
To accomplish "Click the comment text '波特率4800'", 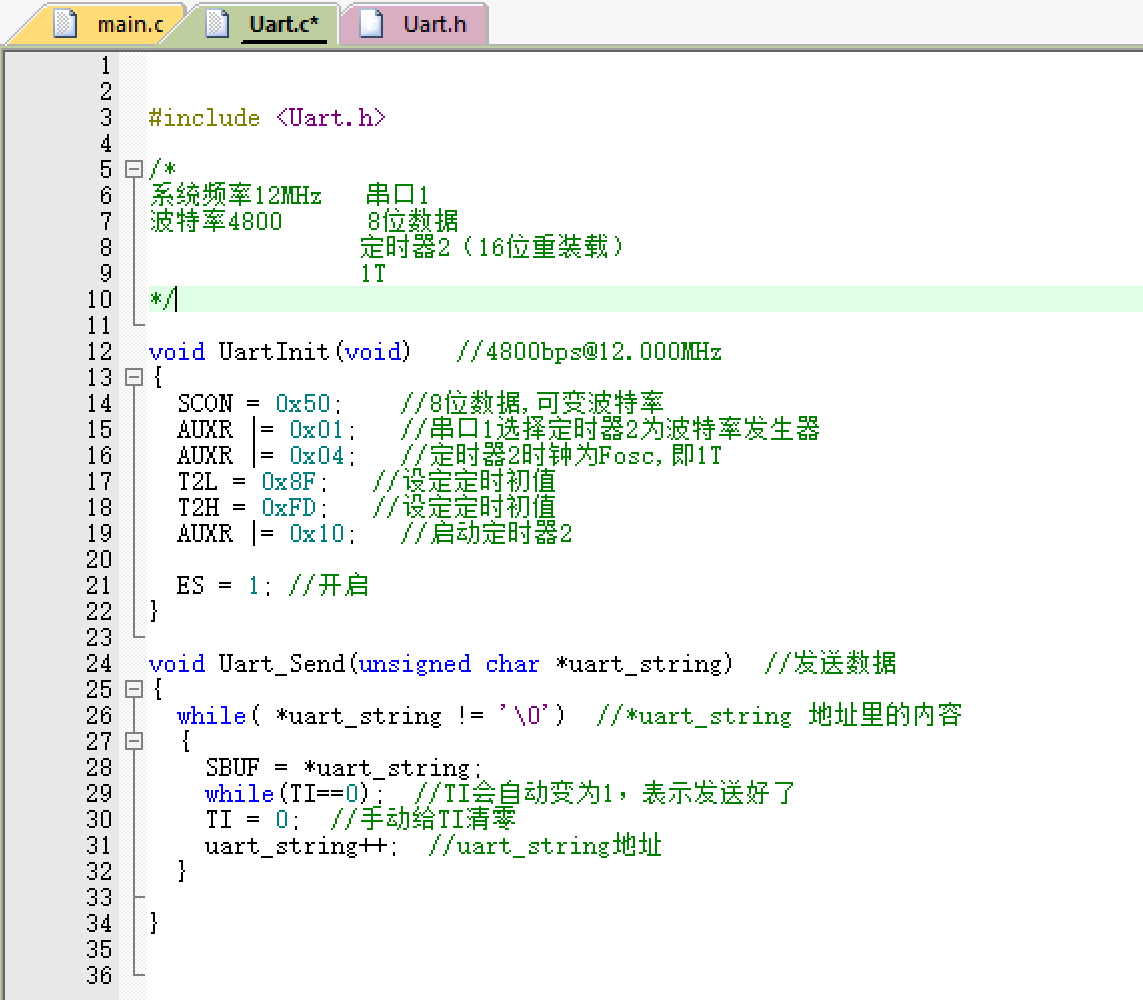I will pyautogui.click(x=216, y=221).
